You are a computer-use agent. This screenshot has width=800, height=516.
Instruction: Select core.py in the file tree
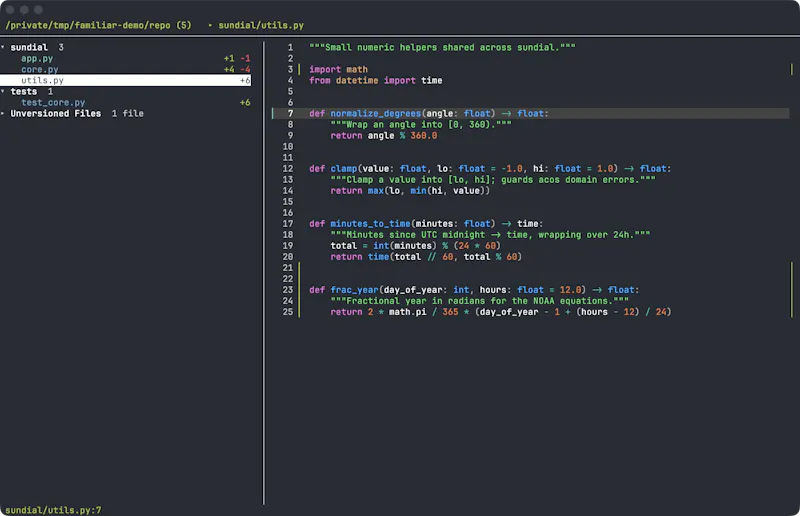[40, 69]
